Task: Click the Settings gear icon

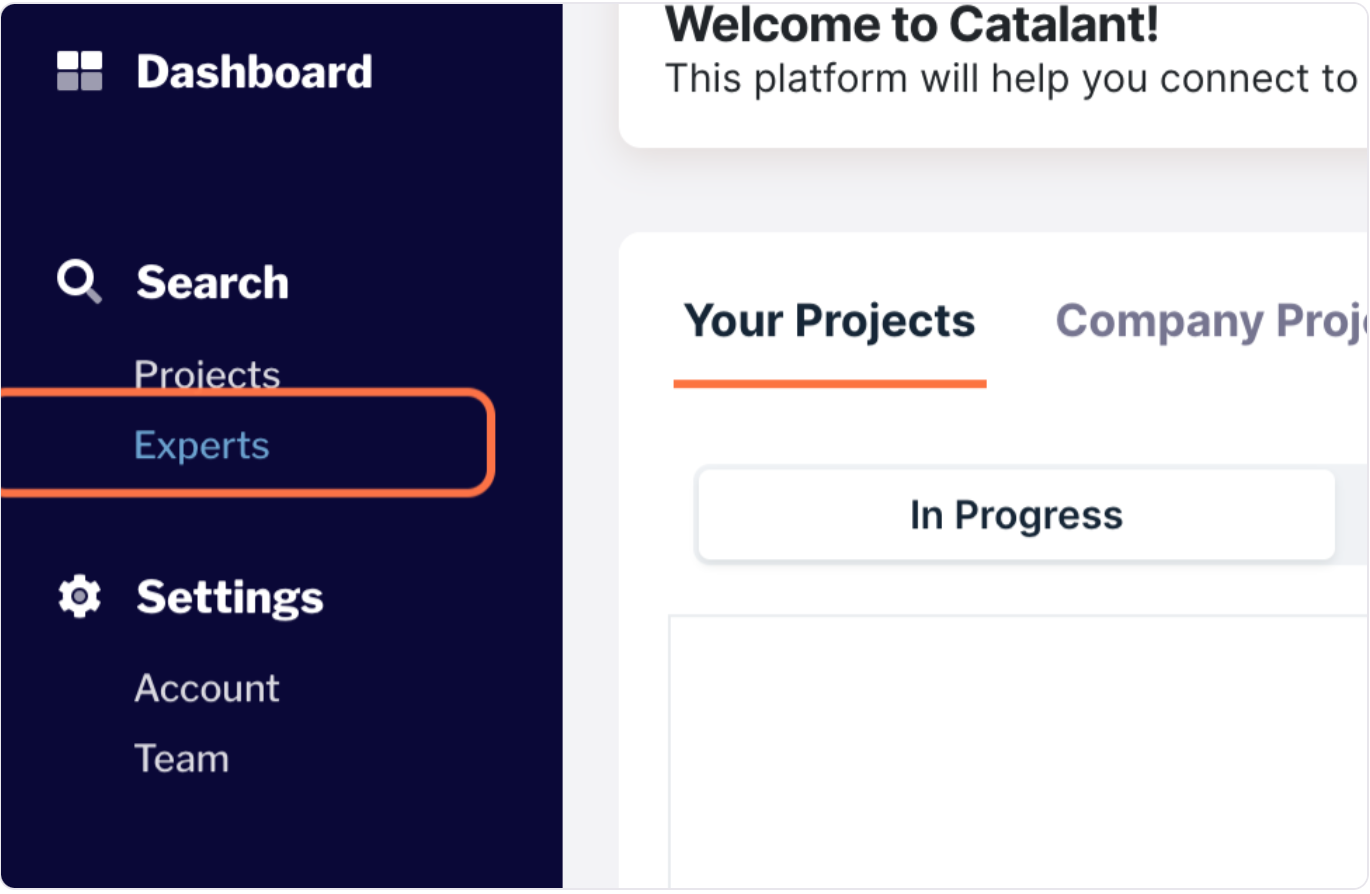Action: pos(79,597)
